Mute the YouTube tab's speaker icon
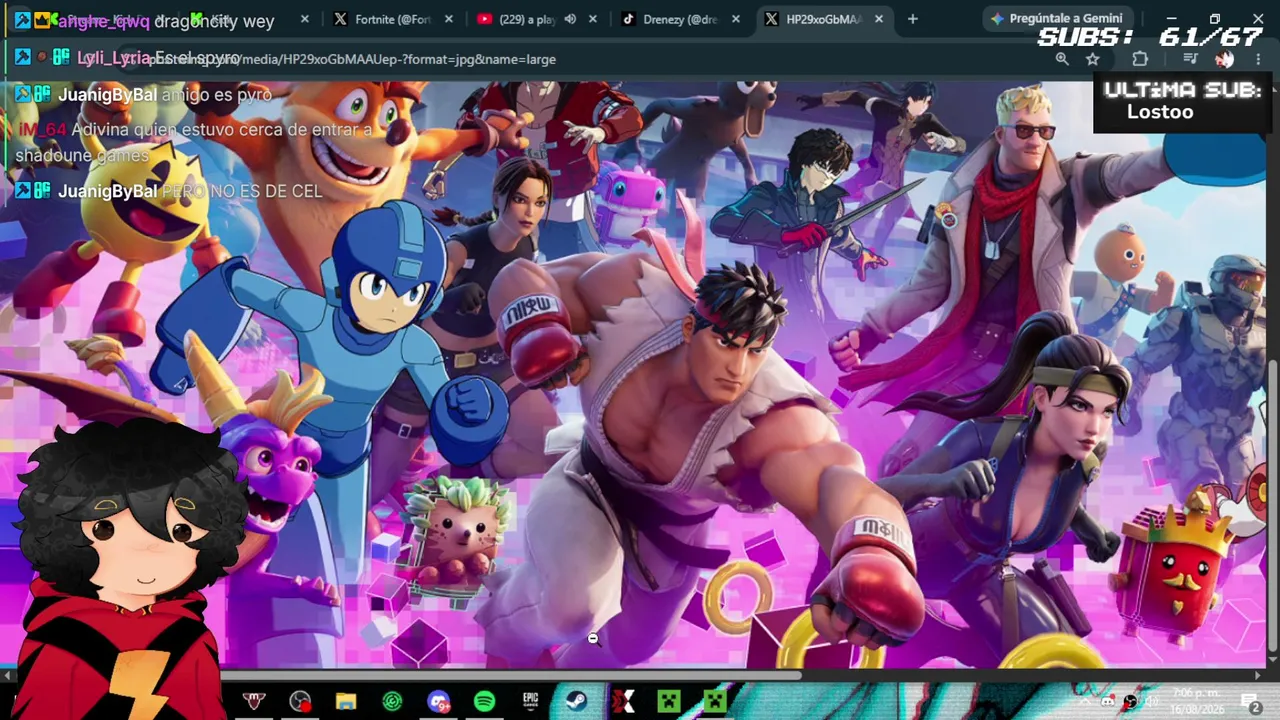 click(x=570, y=19)
